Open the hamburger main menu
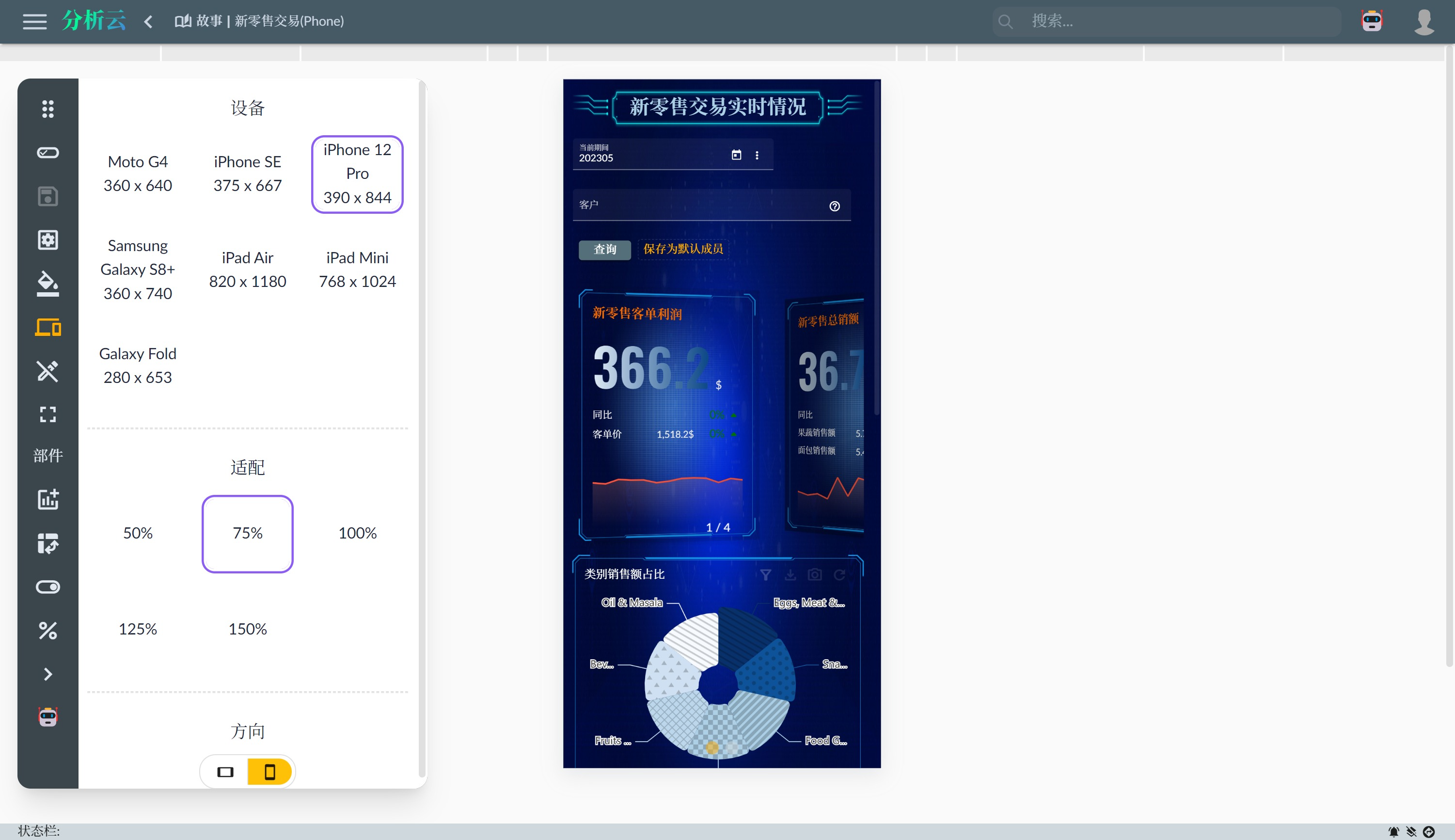 point(34,21)
